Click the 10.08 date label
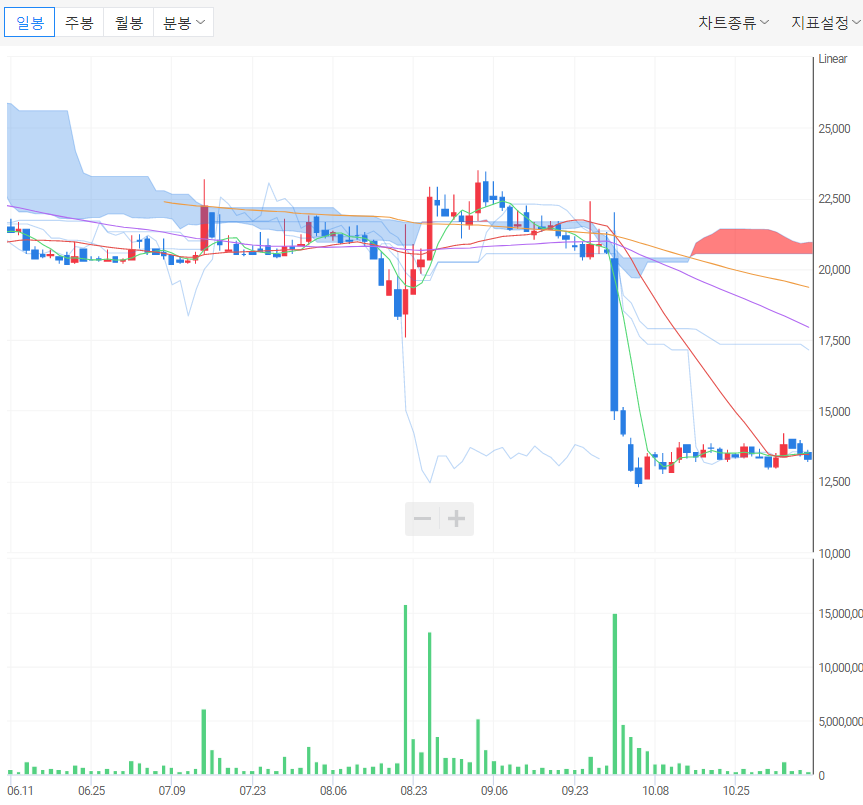863x805 pixels. 656,791
